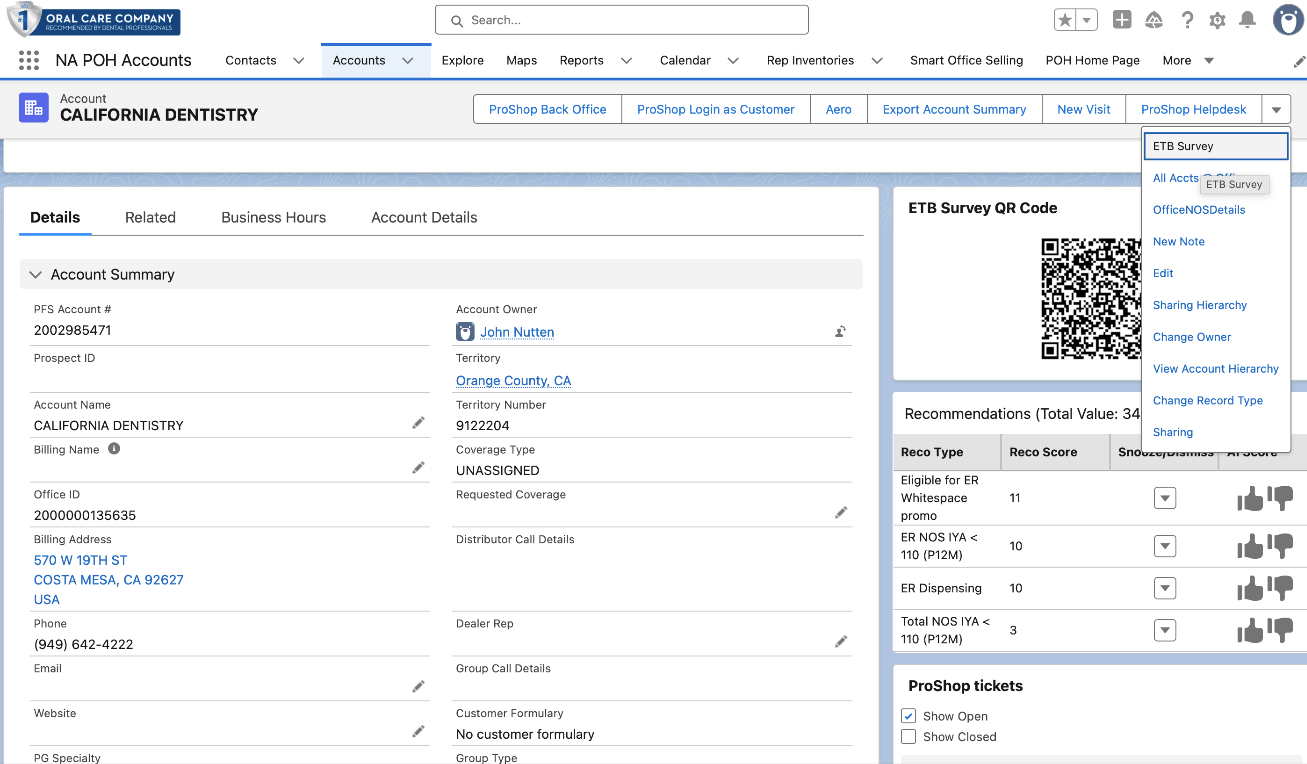
Task: Click the Export Account Summary button
Action: [955, 110]
